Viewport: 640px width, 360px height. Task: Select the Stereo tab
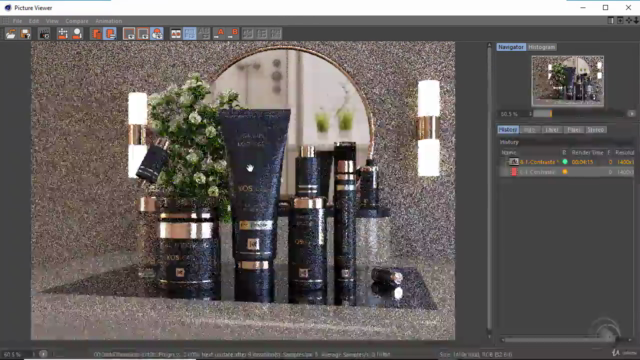pos(596,130)
